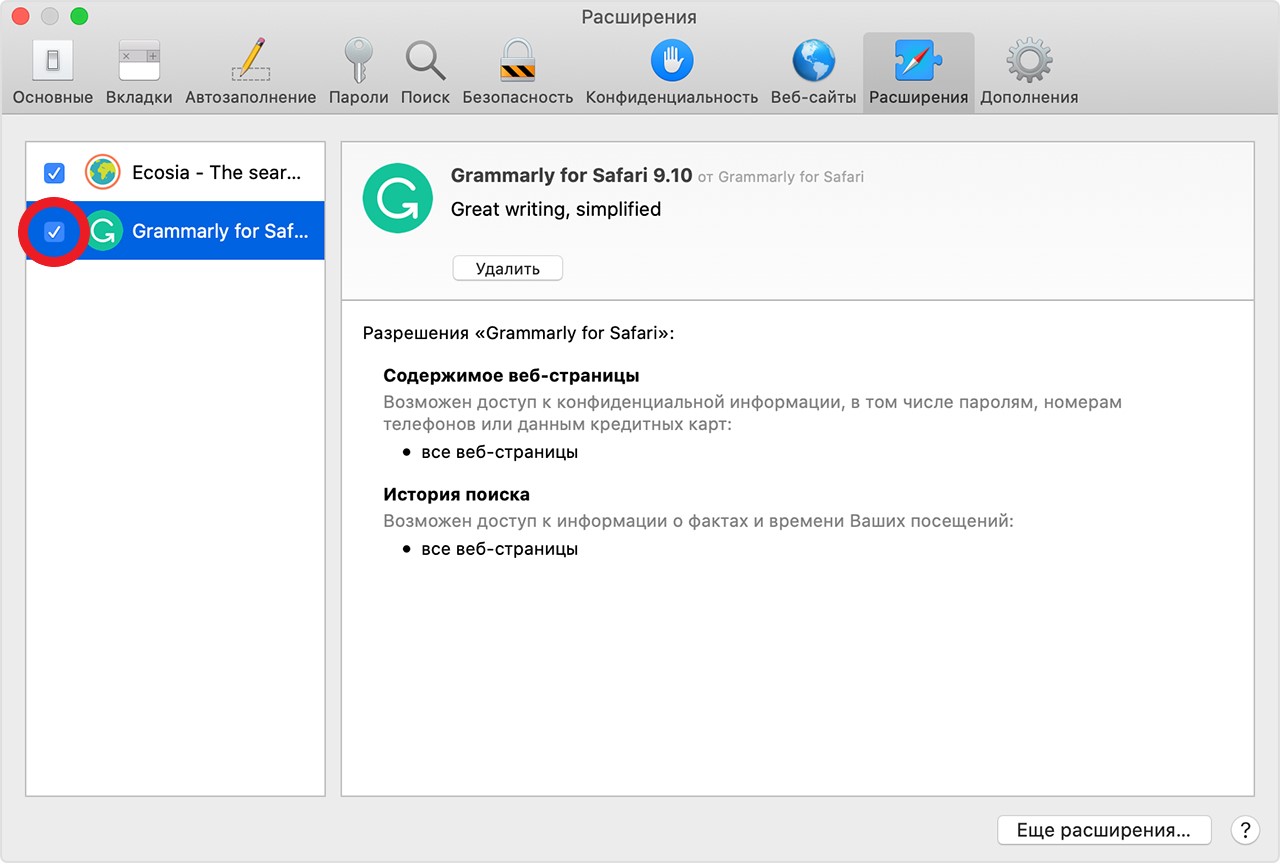Open the Веб-сайты pane with globe icon
This screenshot has width=1280, height=864.
tap(813, 71)
